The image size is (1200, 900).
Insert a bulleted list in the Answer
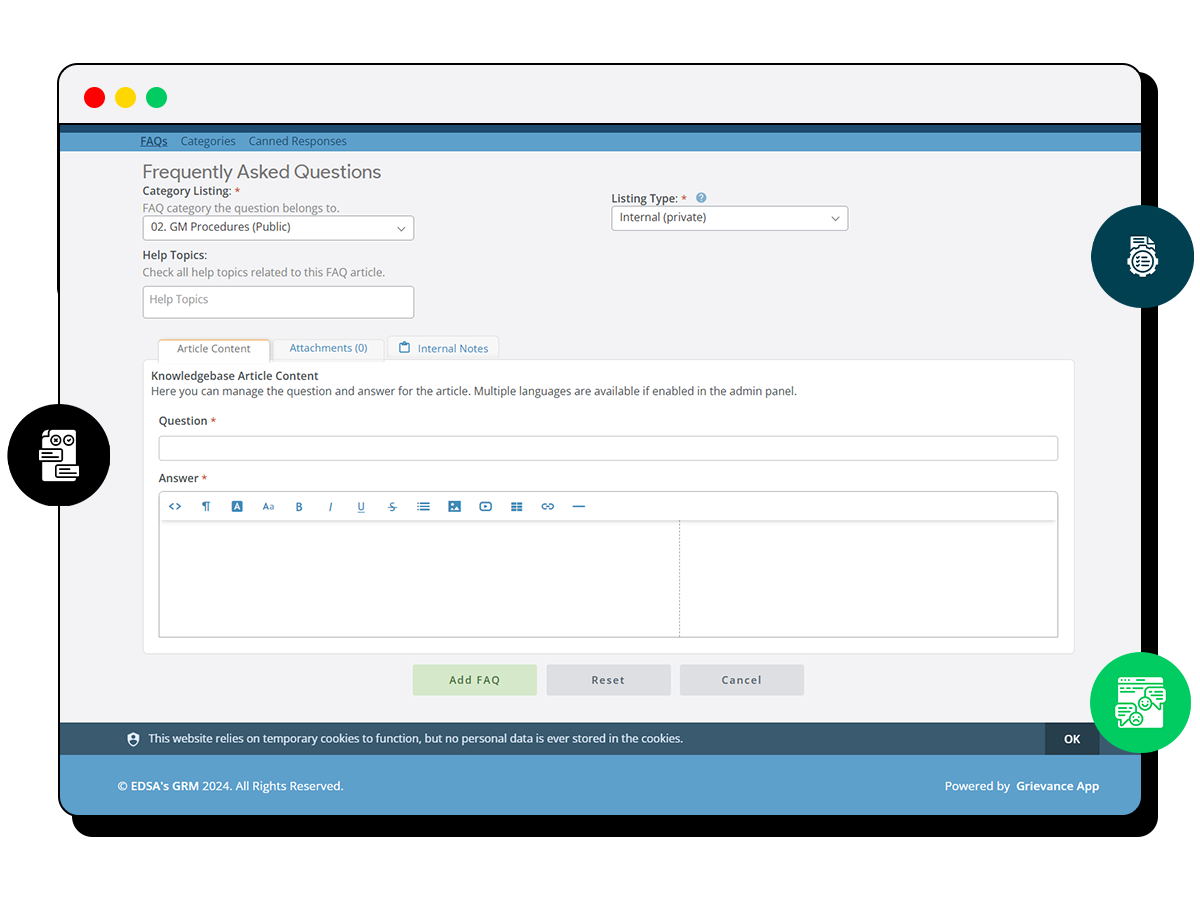[424, 506]
